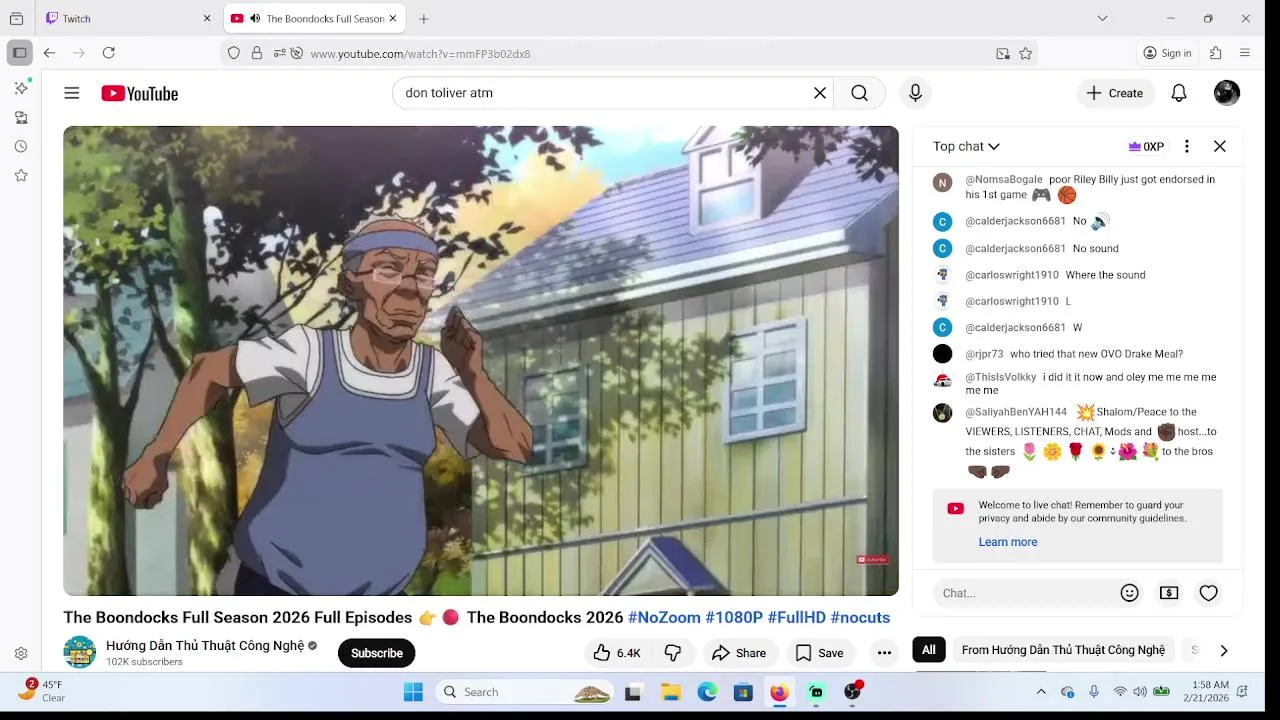Bookmark this page with the star
The height and width of the screenshot is (720, 1280).
click(1026, 54)
